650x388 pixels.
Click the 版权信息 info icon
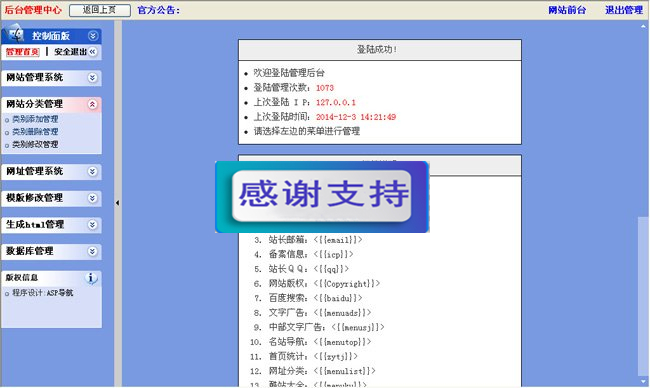(x=91, y=278)
